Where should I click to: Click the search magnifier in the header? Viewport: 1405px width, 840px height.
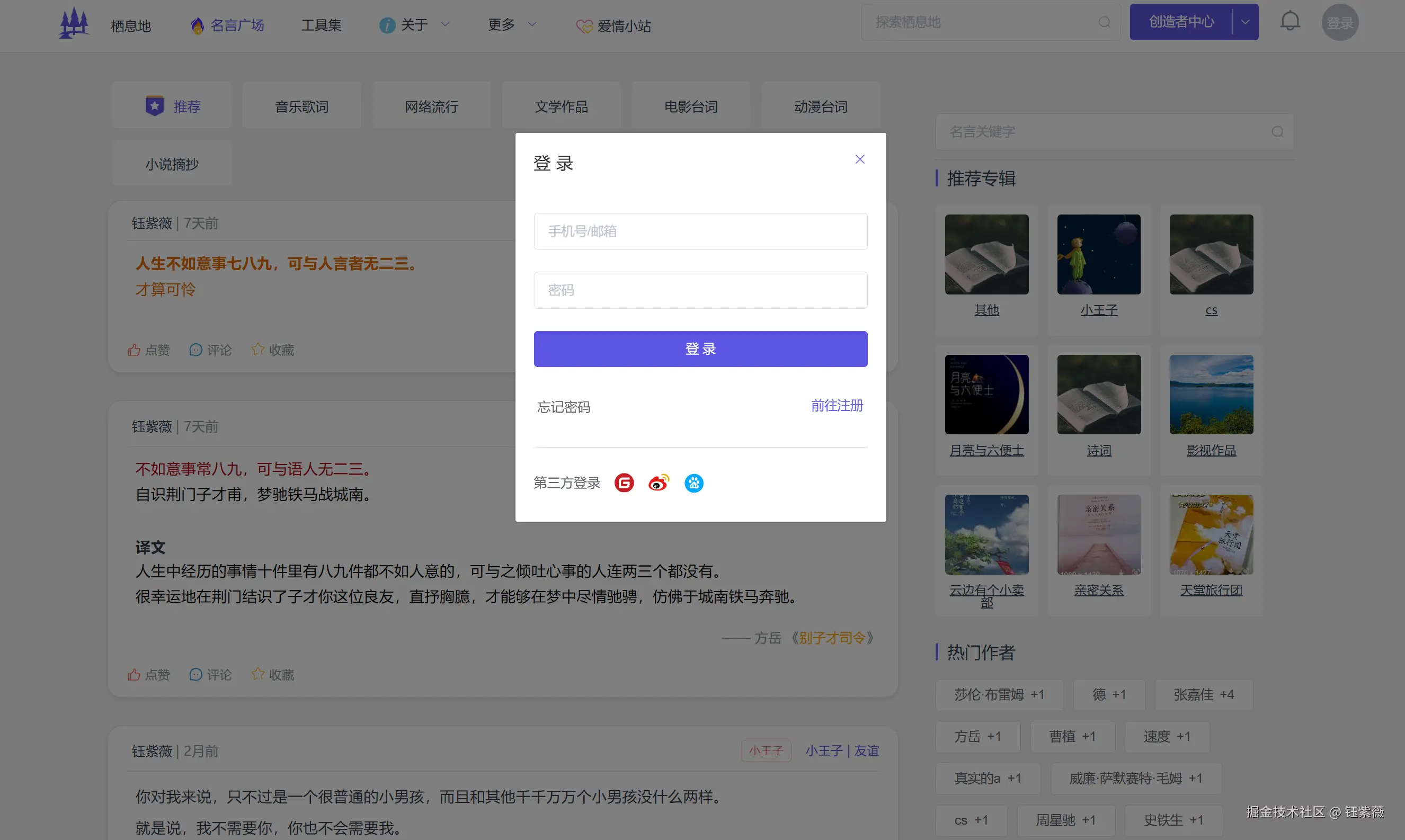(1104, 22)
